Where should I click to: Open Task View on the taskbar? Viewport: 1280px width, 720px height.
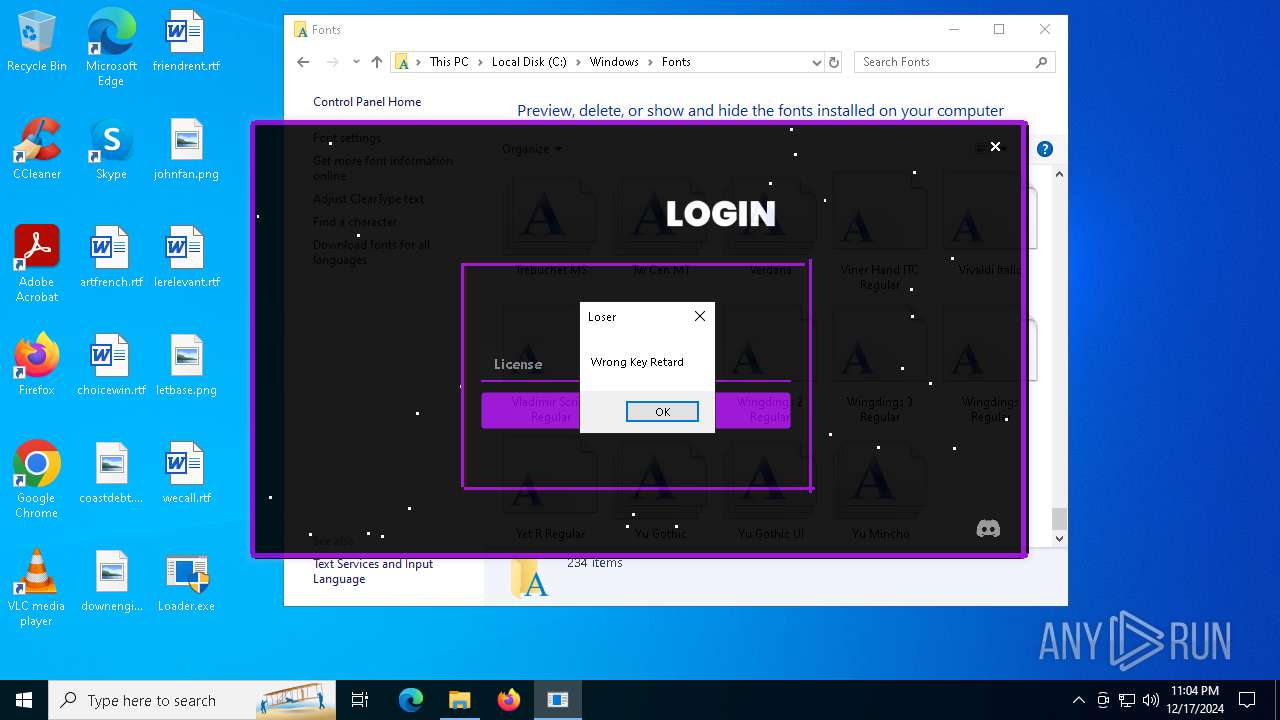pos(360,700)
